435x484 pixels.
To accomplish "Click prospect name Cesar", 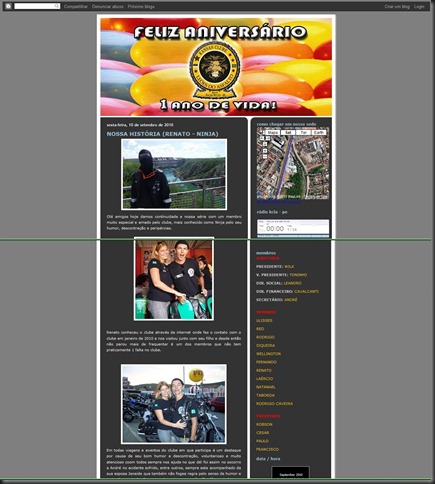I will coord(262,433).
